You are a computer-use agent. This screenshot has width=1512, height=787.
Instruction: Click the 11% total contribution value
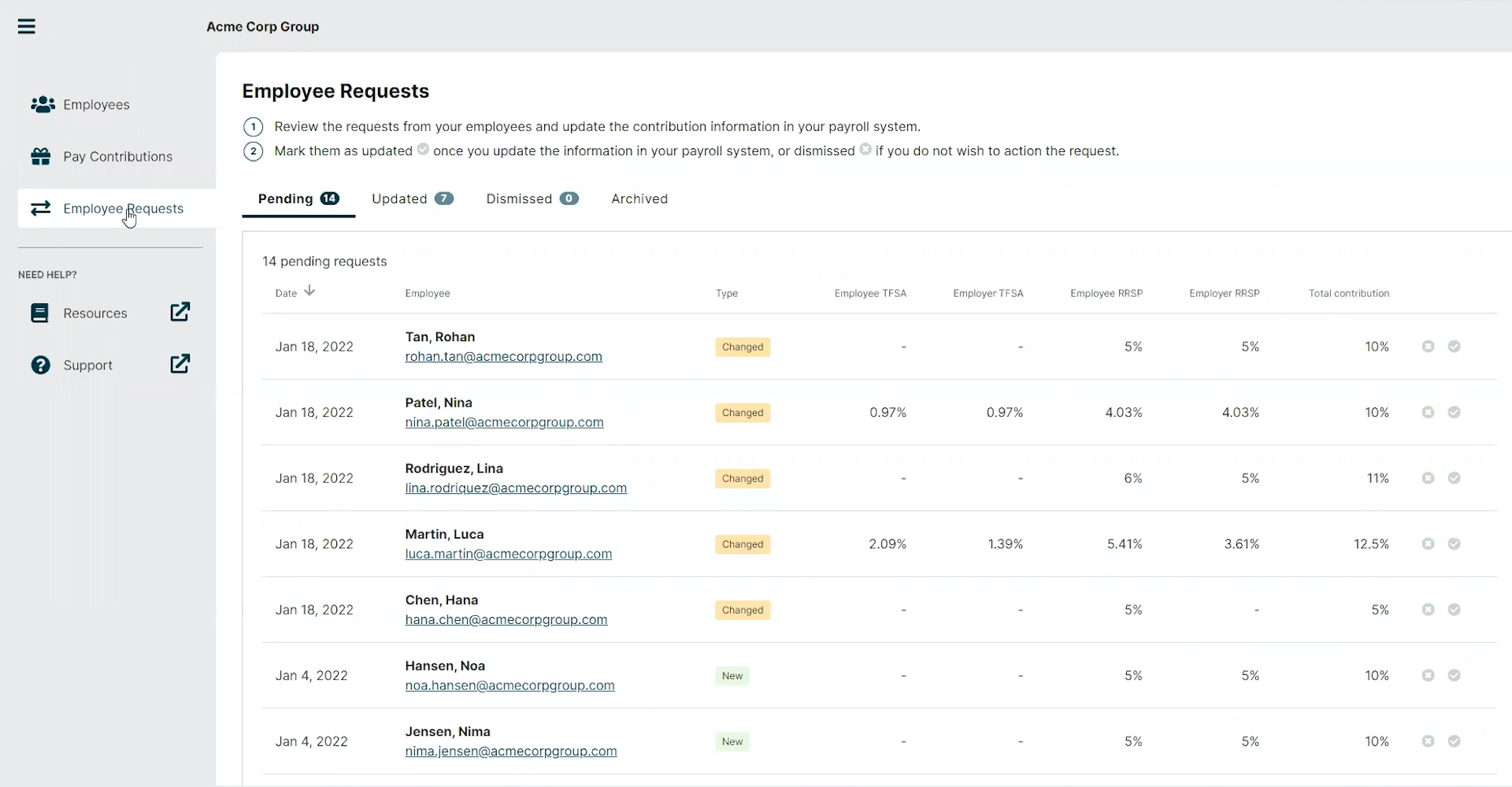click(x=1378, y=478)
